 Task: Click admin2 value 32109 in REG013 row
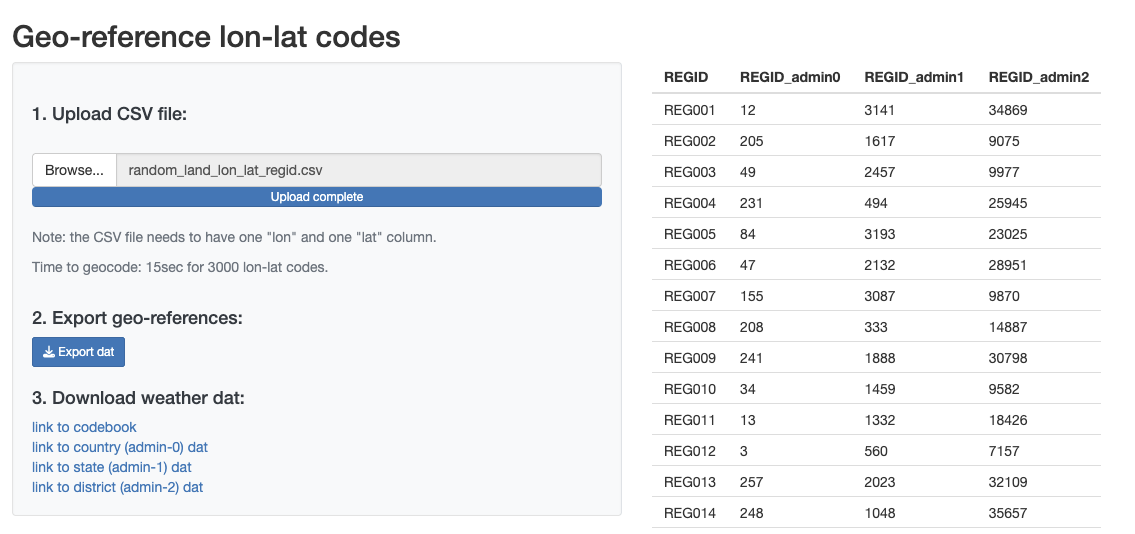[x=1008, y=483]
